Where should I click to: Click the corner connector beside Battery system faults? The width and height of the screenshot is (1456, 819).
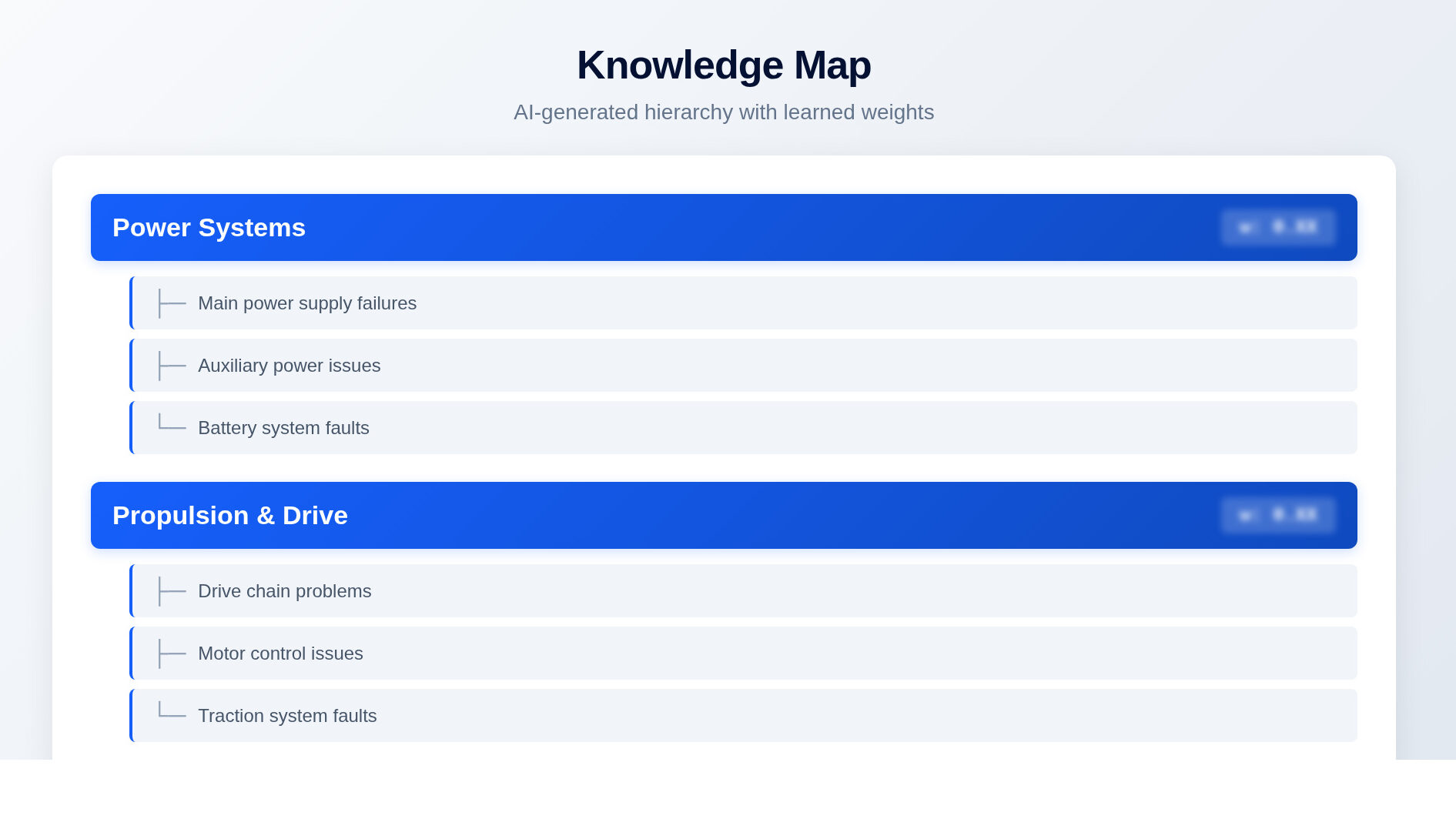pos(172,423)
